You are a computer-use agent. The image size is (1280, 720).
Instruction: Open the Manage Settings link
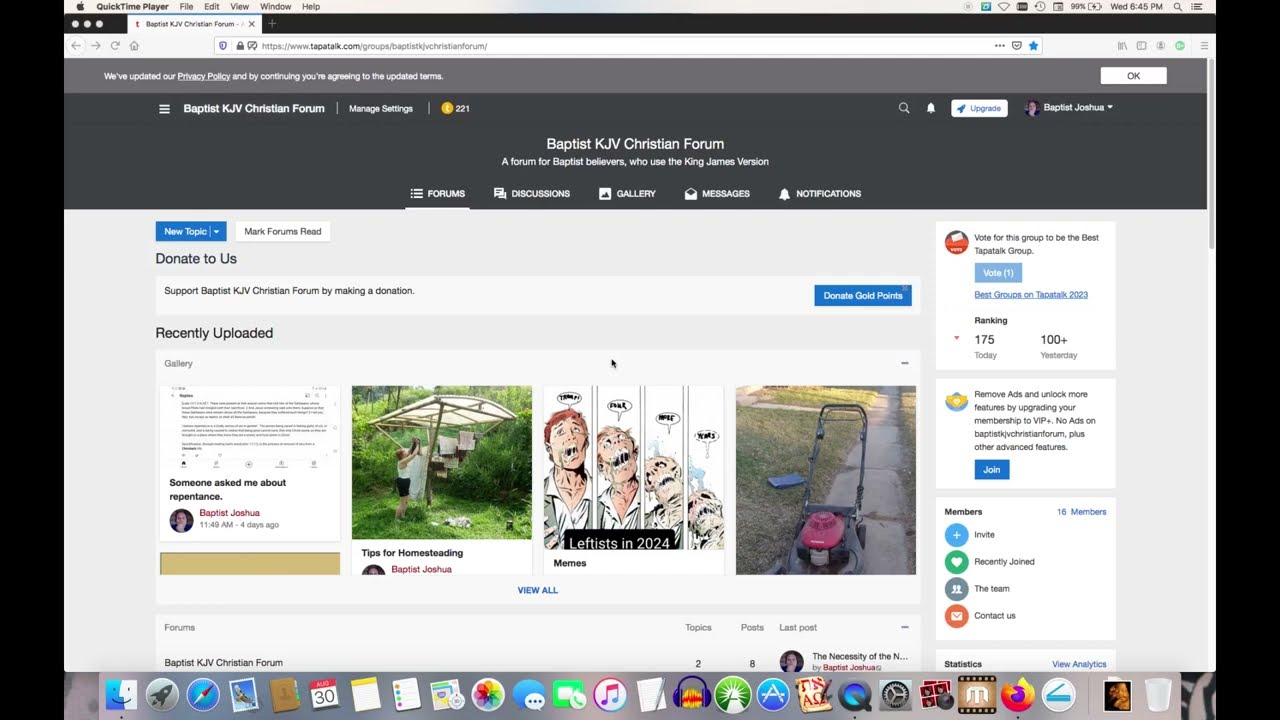point(381,108)
